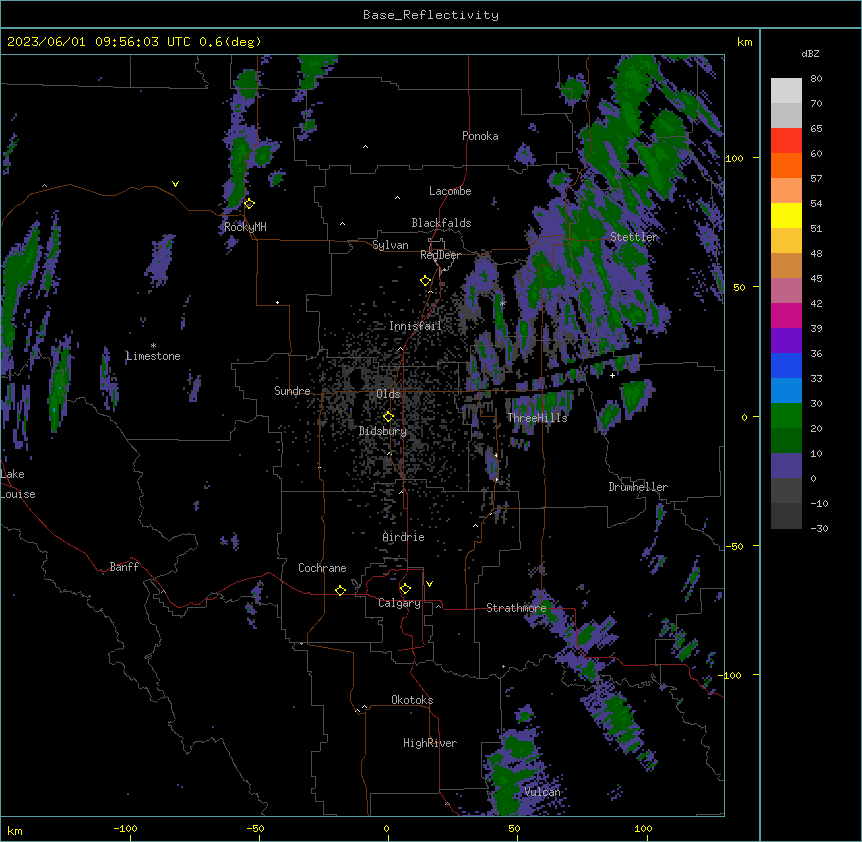Click the red 65 dBZ legend swatch
862x842 pixels.
[x=786, y=140]
